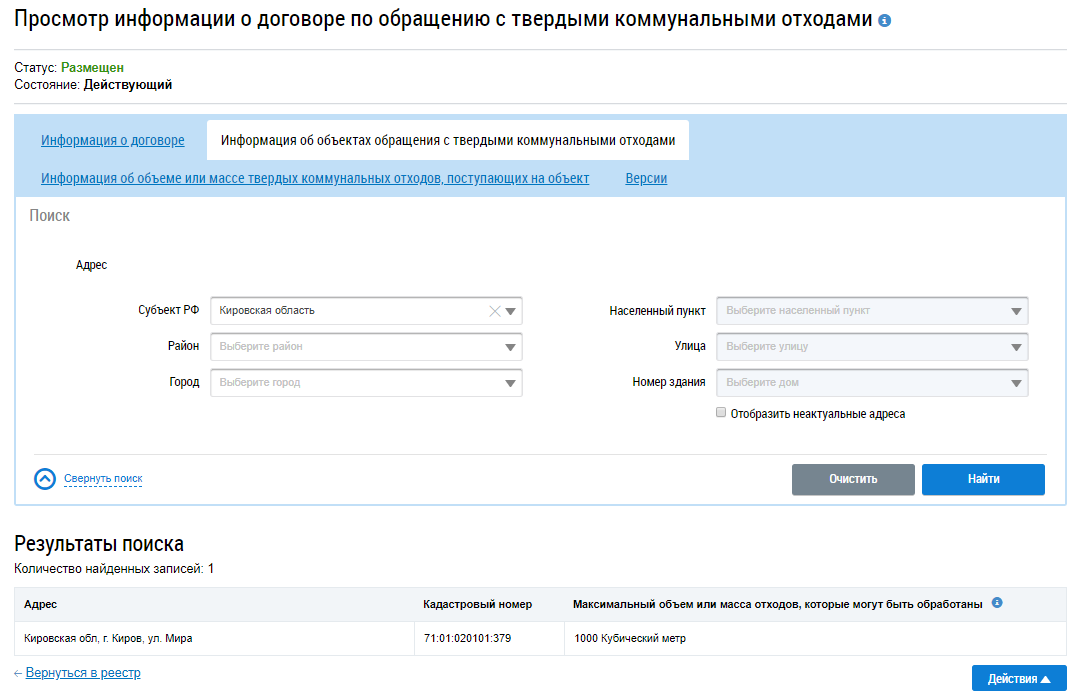Click the circular collapse arrow icon
Image resolution: width=1077 pixels, height=699 pixels.
pyautogui.click(x=45, y=479)
